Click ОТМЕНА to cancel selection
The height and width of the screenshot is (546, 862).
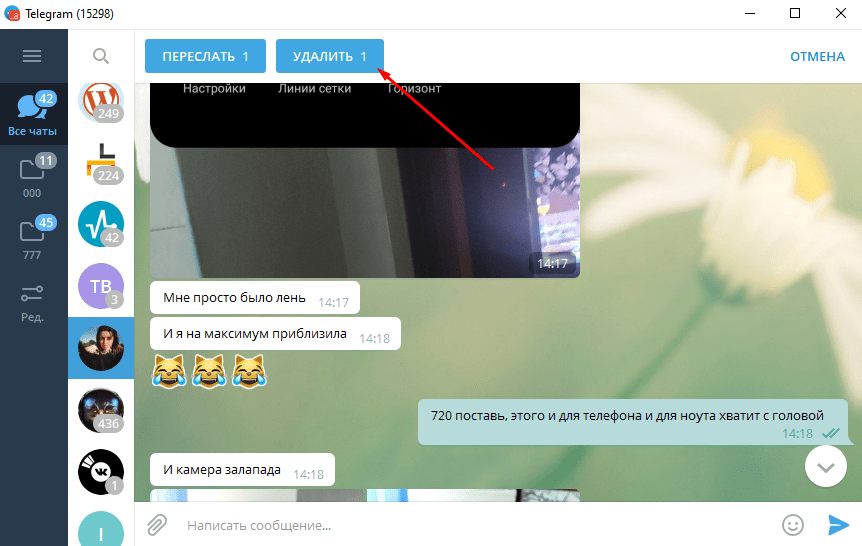pos(817,56)
